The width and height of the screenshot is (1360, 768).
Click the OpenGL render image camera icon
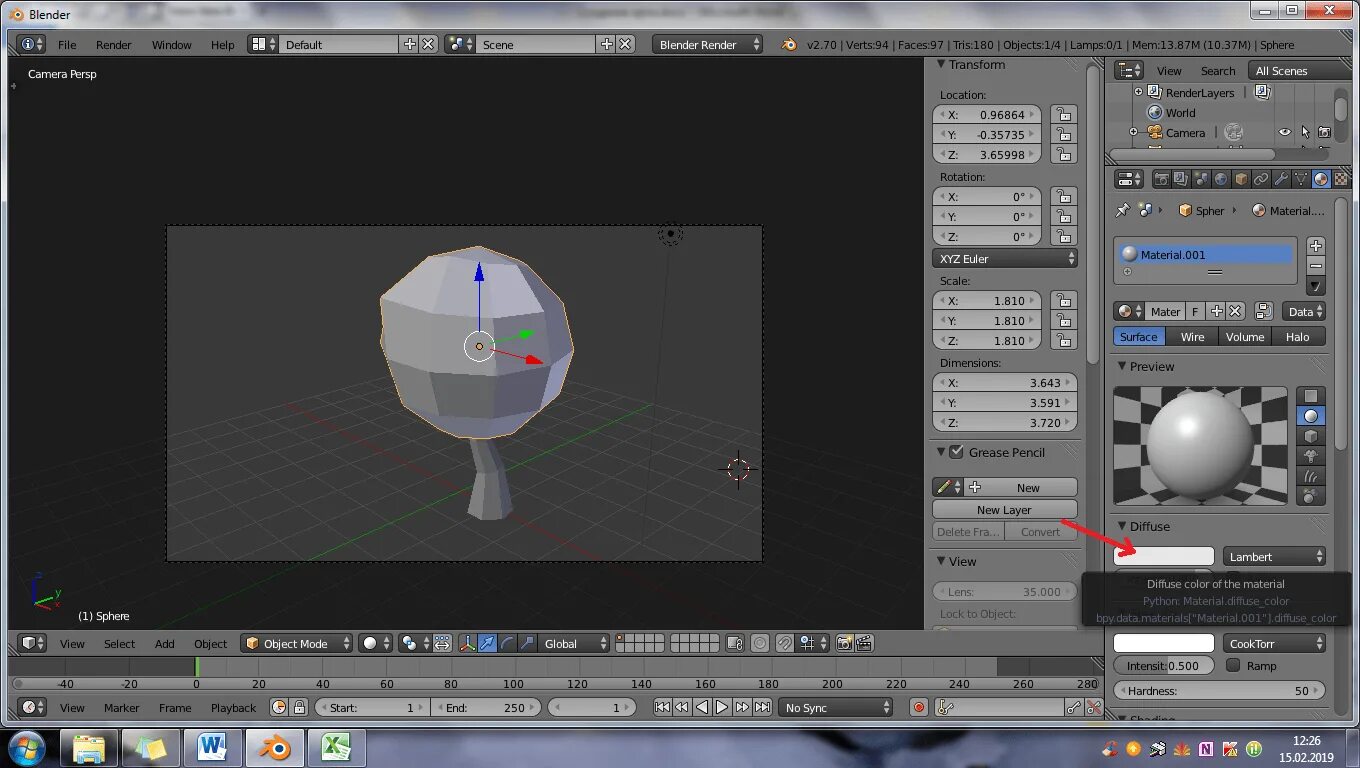coord(844,644)
